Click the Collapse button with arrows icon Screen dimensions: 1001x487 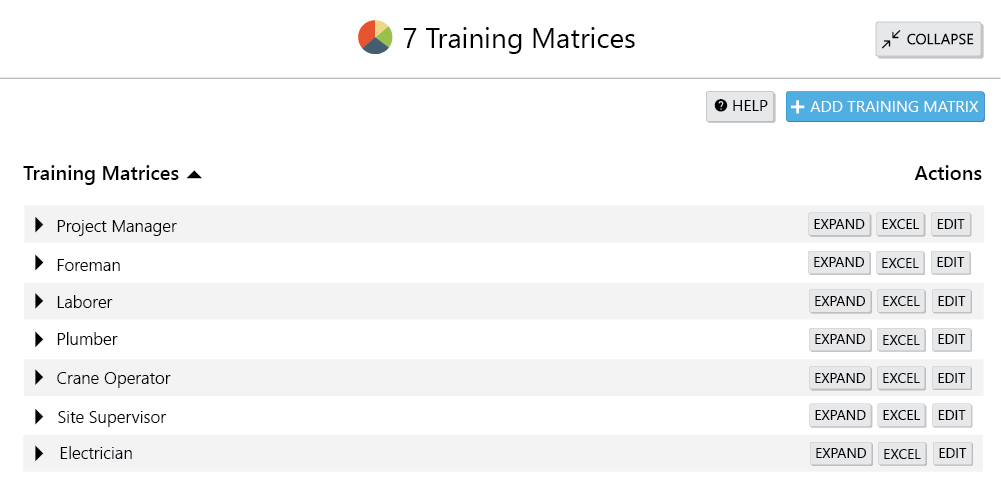[928, 40]
